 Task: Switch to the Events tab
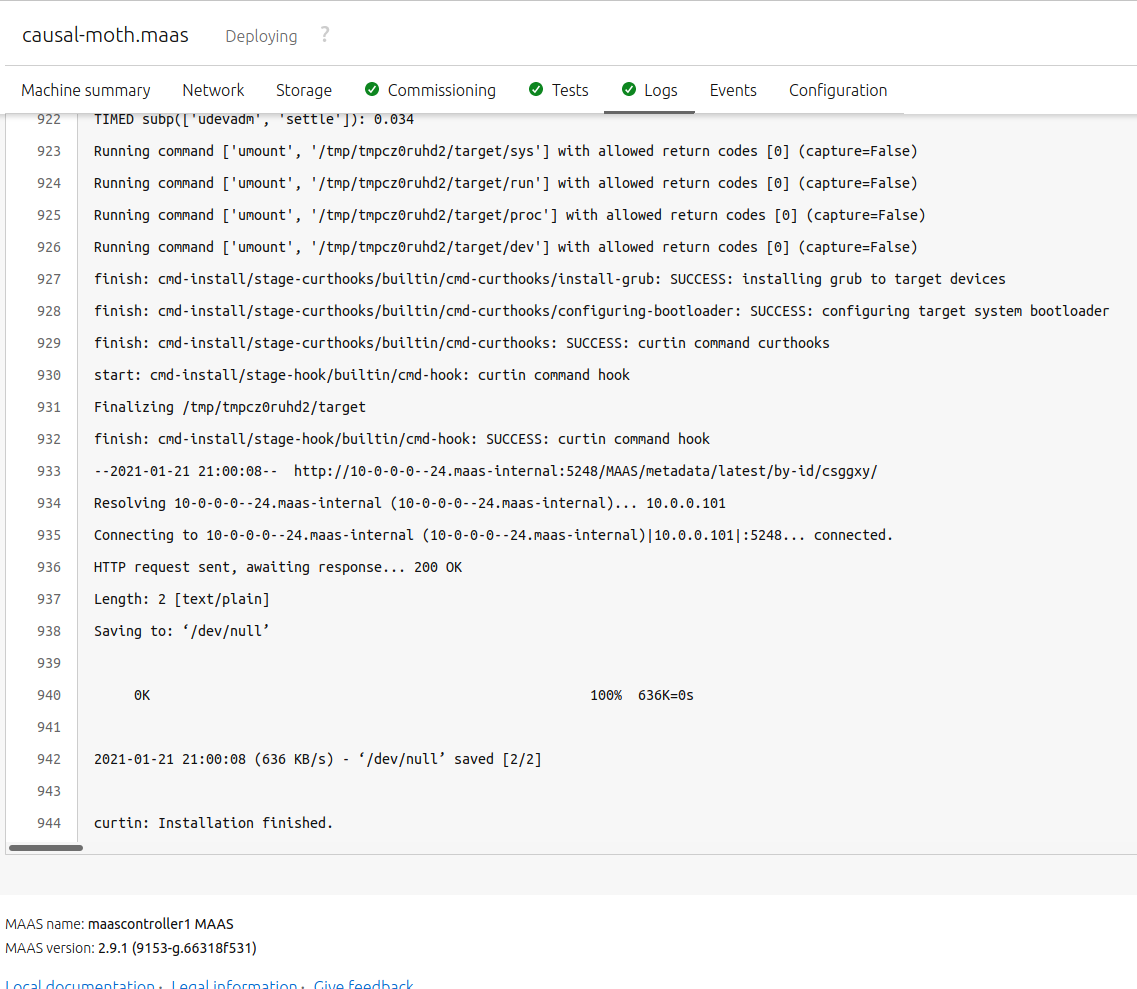click(x=733, y=91)
